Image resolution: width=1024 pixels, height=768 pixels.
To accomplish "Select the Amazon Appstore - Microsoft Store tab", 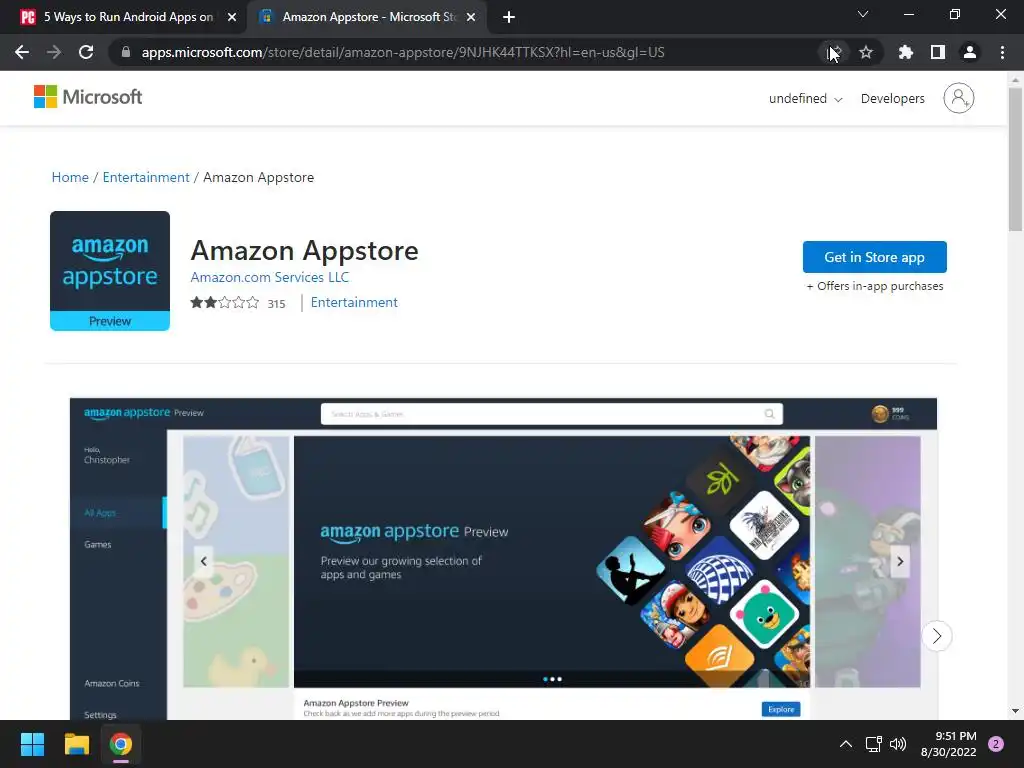I will (x=366, y=17).
